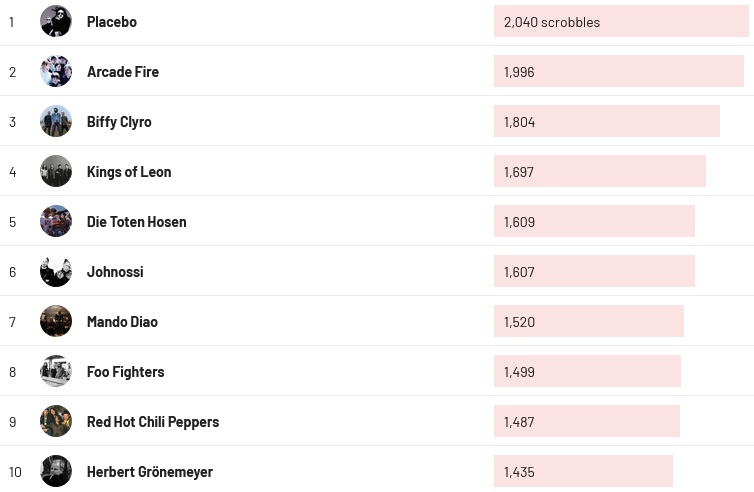Open the Placebo artist link
754x492 pixels.
click(112, 22)
